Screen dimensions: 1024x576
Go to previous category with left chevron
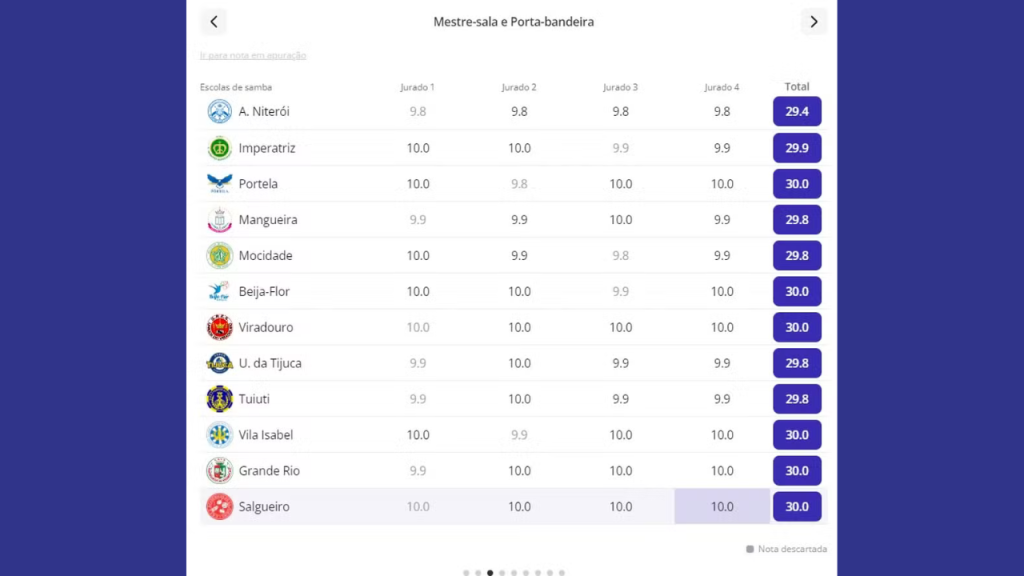(213, 22)
